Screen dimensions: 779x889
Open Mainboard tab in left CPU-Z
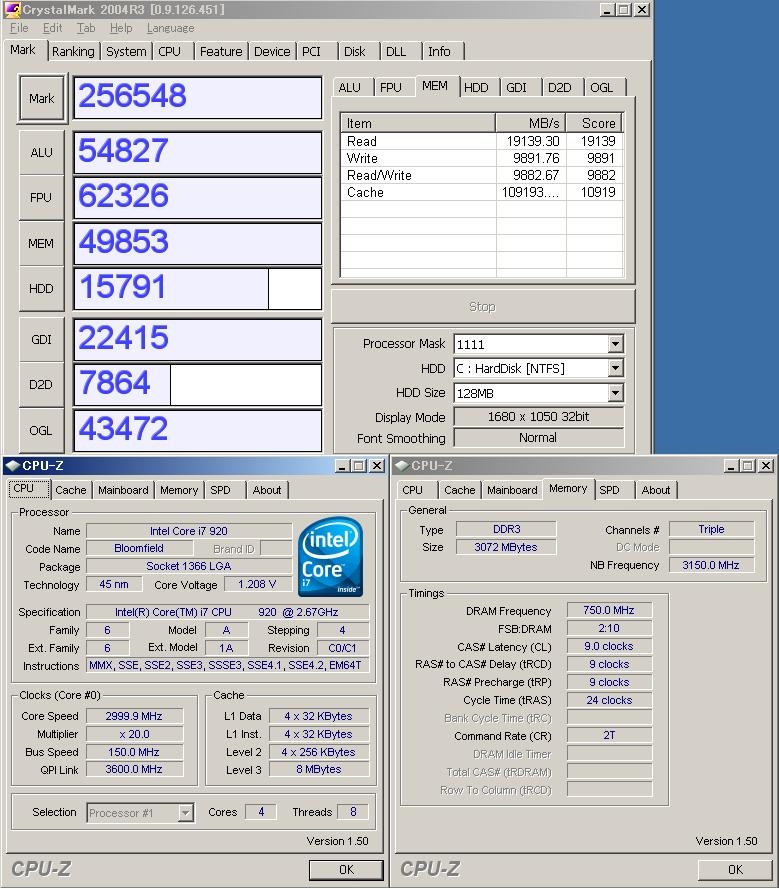[123, 490]
